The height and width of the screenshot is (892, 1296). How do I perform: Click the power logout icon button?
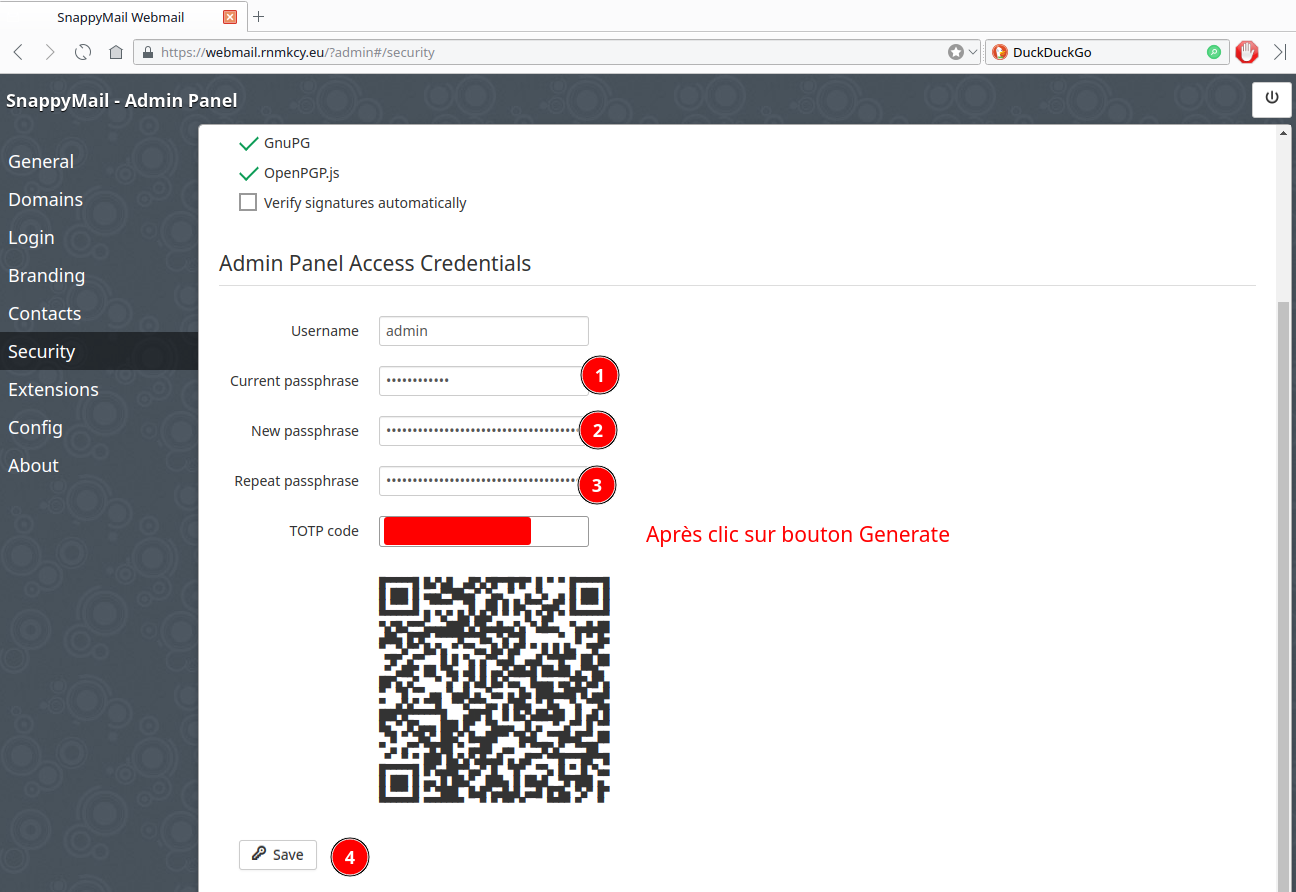point(1272,98)
